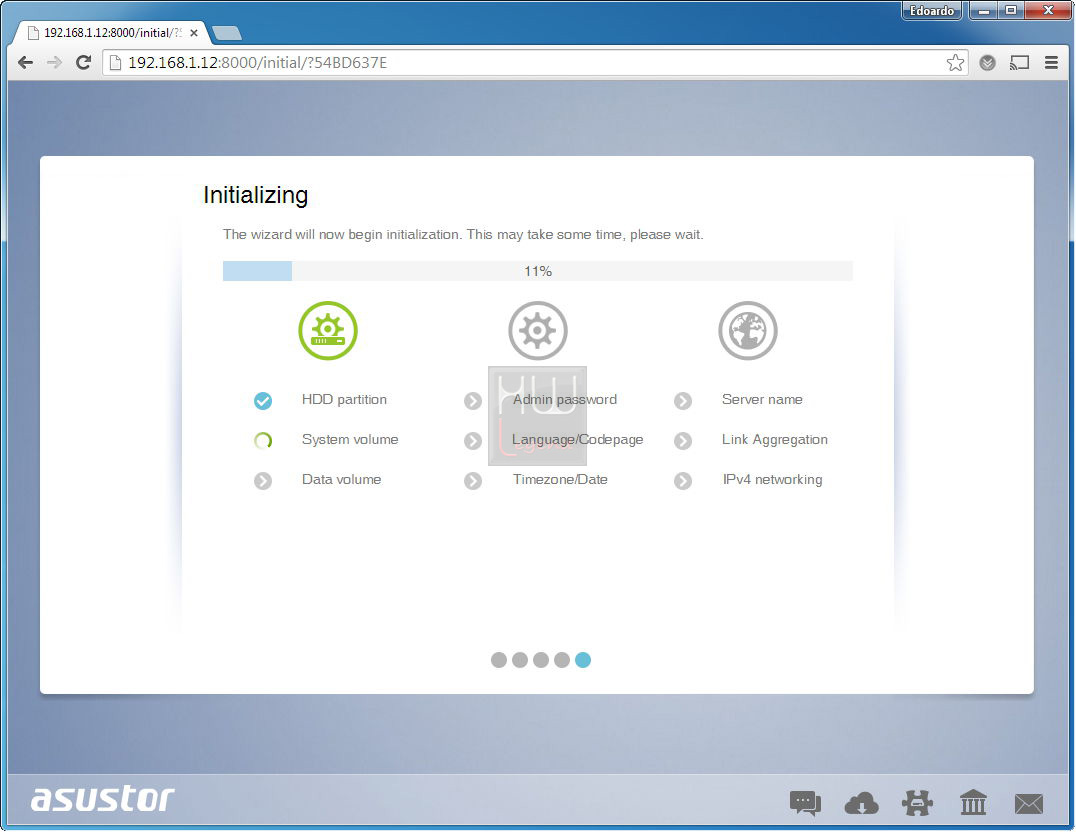Open a new browser tab
1076x832 pixels.
[x=226, y=33]
